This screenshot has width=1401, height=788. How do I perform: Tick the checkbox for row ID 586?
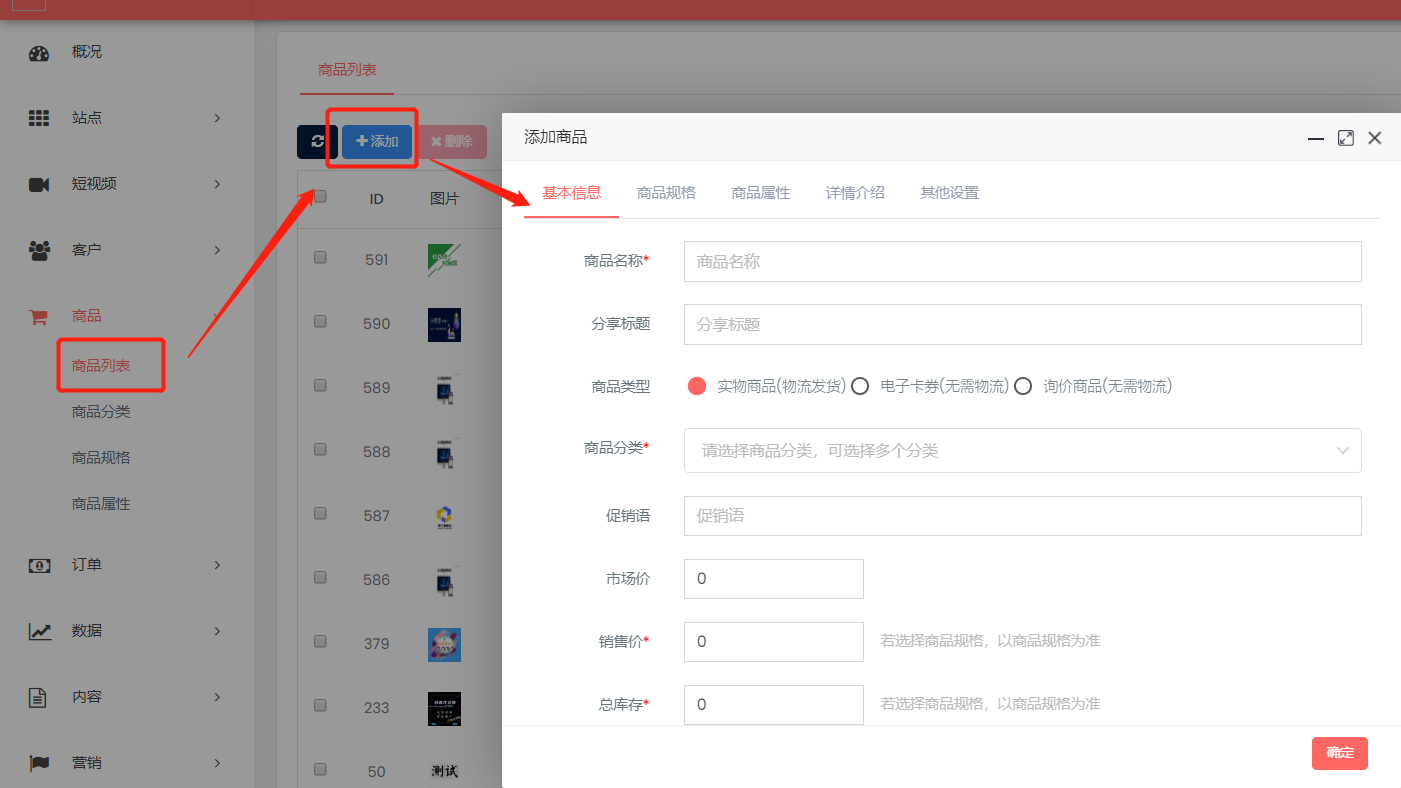click(x=320, y=577)
